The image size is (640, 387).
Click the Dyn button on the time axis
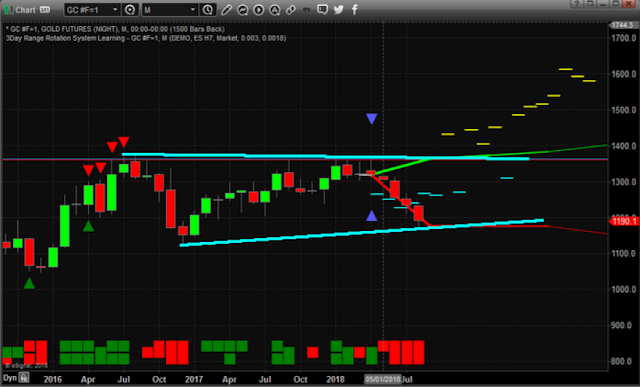point(10,378)
